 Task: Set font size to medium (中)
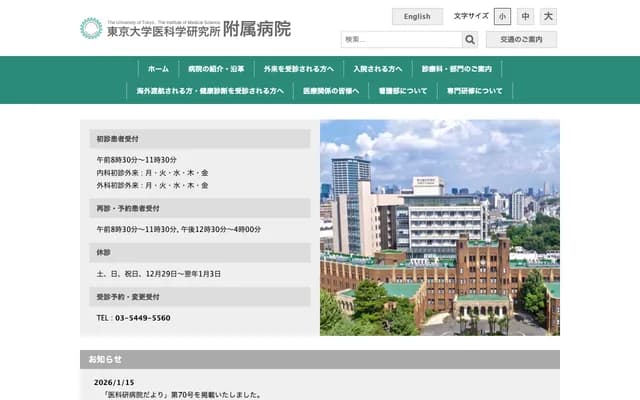[x=525, y=17]
